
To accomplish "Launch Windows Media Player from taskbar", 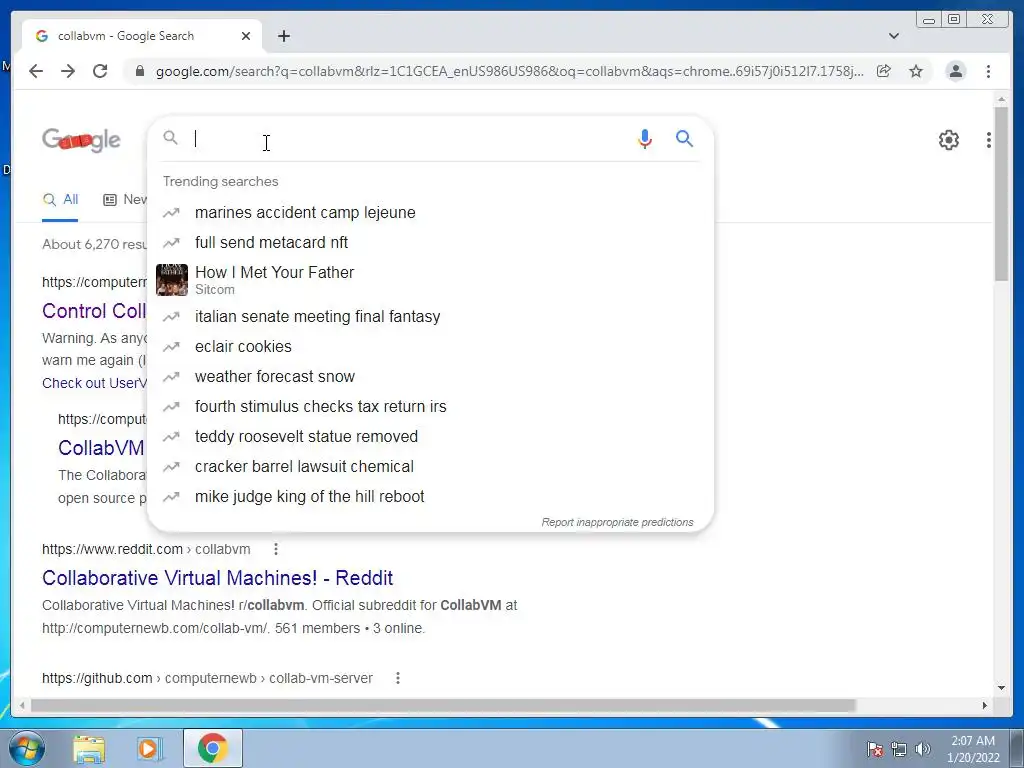I will tap(150, 749).
